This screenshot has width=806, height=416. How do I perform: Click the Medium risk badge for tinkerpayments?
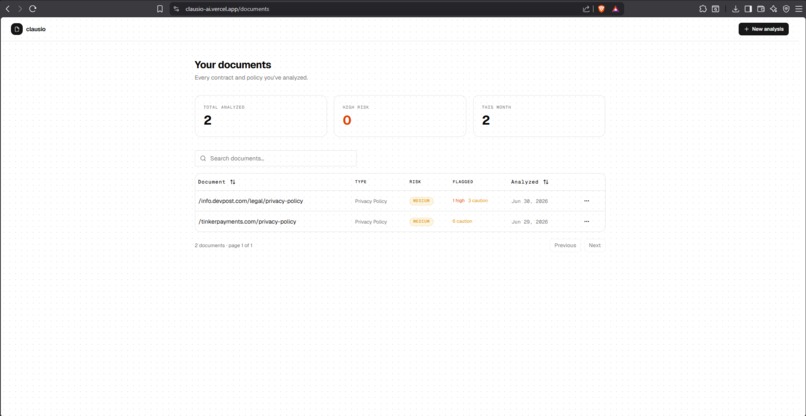[x=422, y=222]
